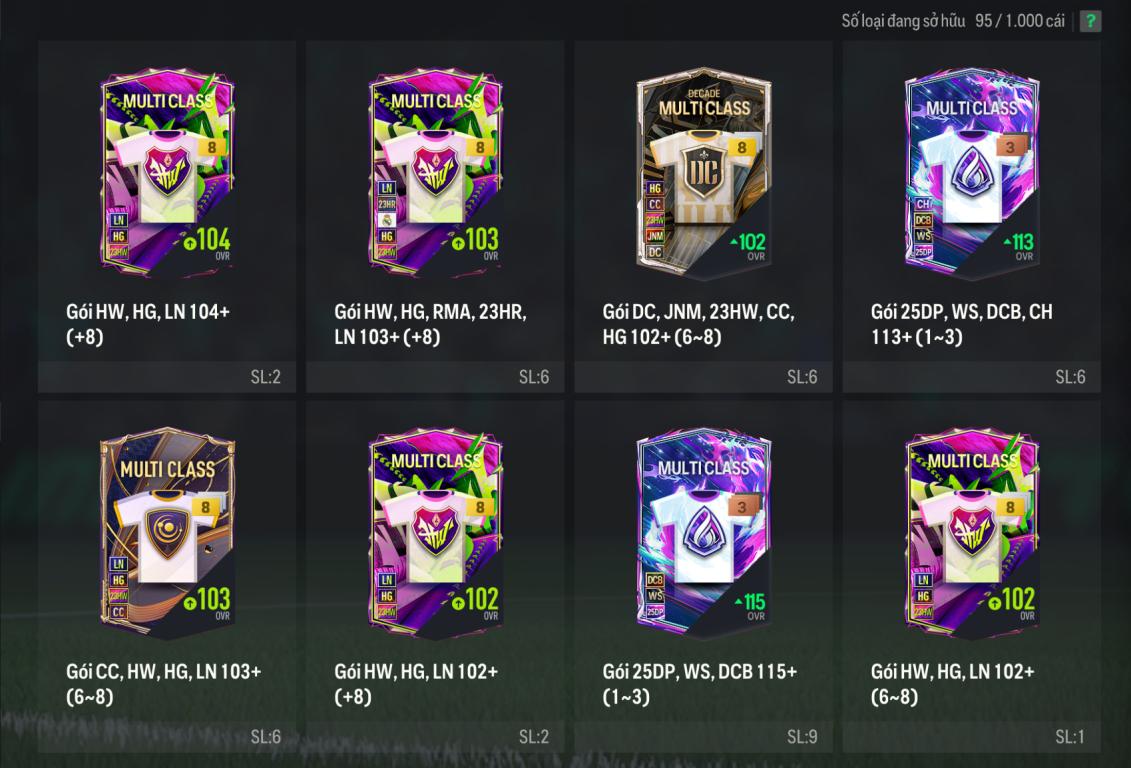The height and width of the screenshot is (768, 1131).
Task: Click the +8 gold badge on the 104 OVR card
Action: (211, 147)
